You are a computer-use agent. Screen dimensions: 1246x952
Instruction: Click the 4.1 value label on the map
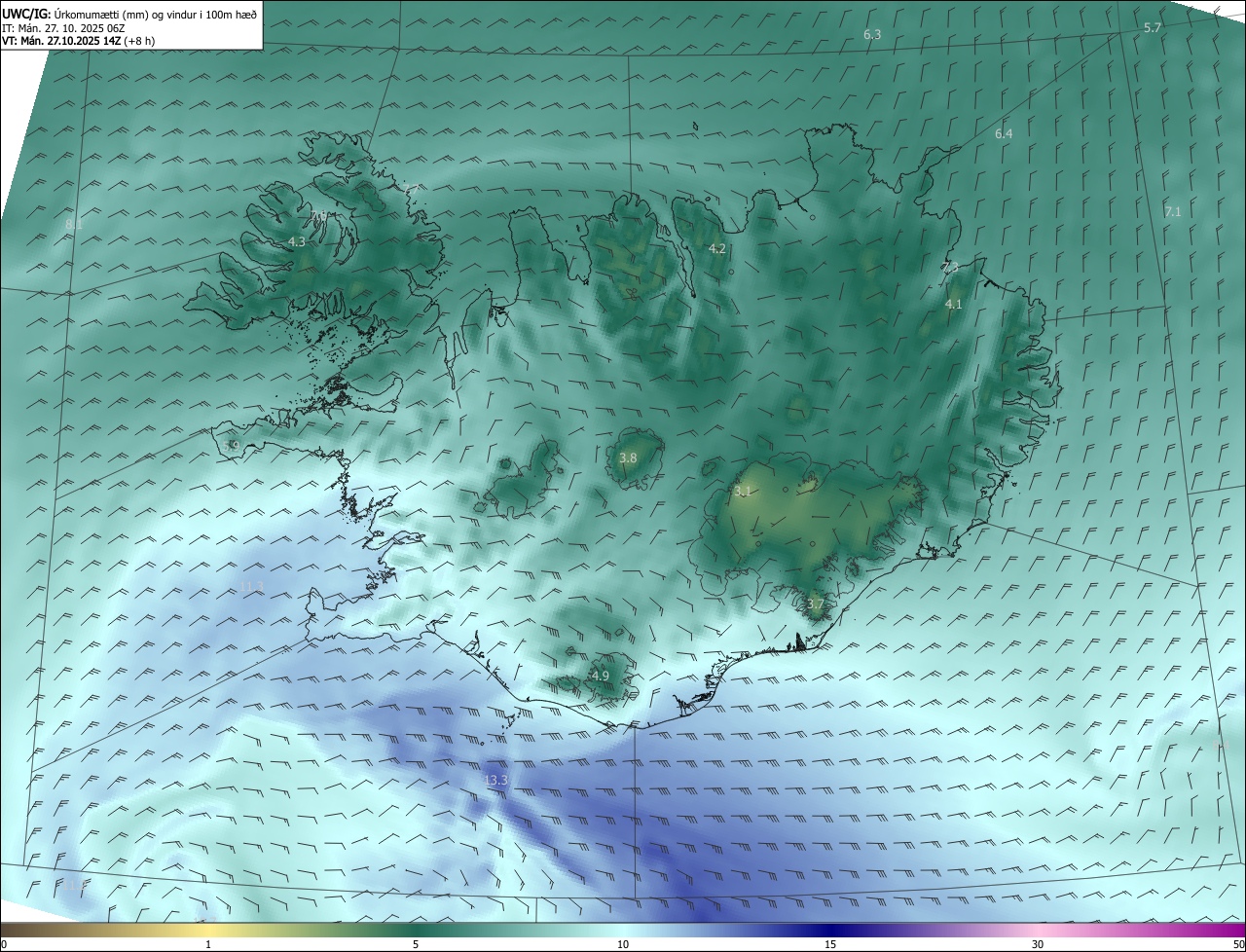click(954, 305)
